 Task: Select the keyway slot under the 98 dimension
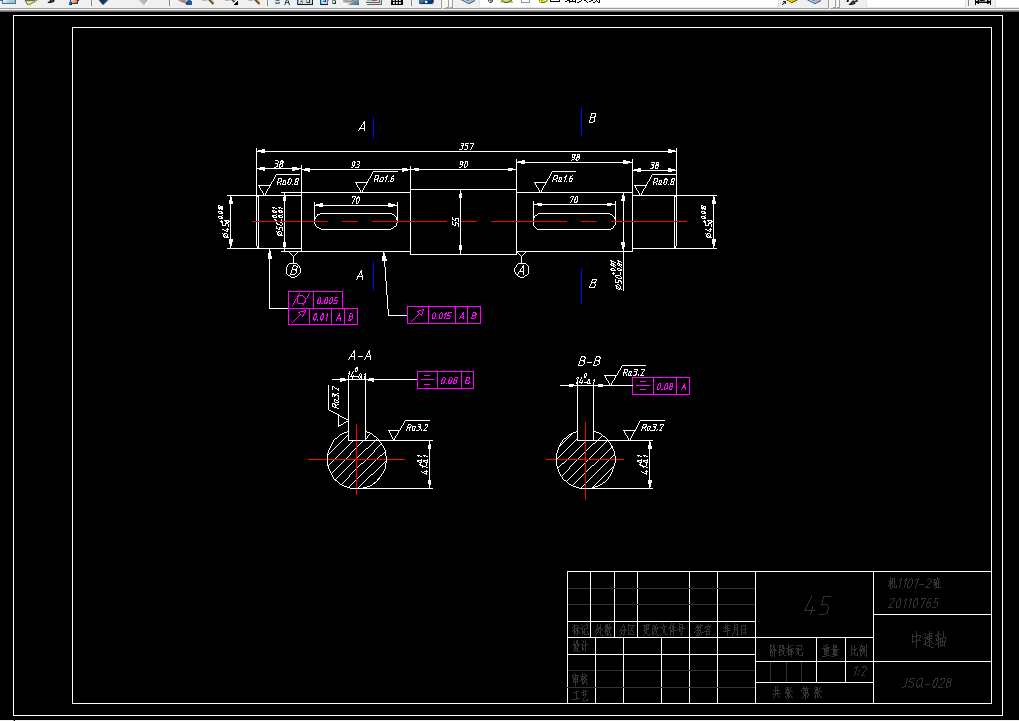pos(574,221)
